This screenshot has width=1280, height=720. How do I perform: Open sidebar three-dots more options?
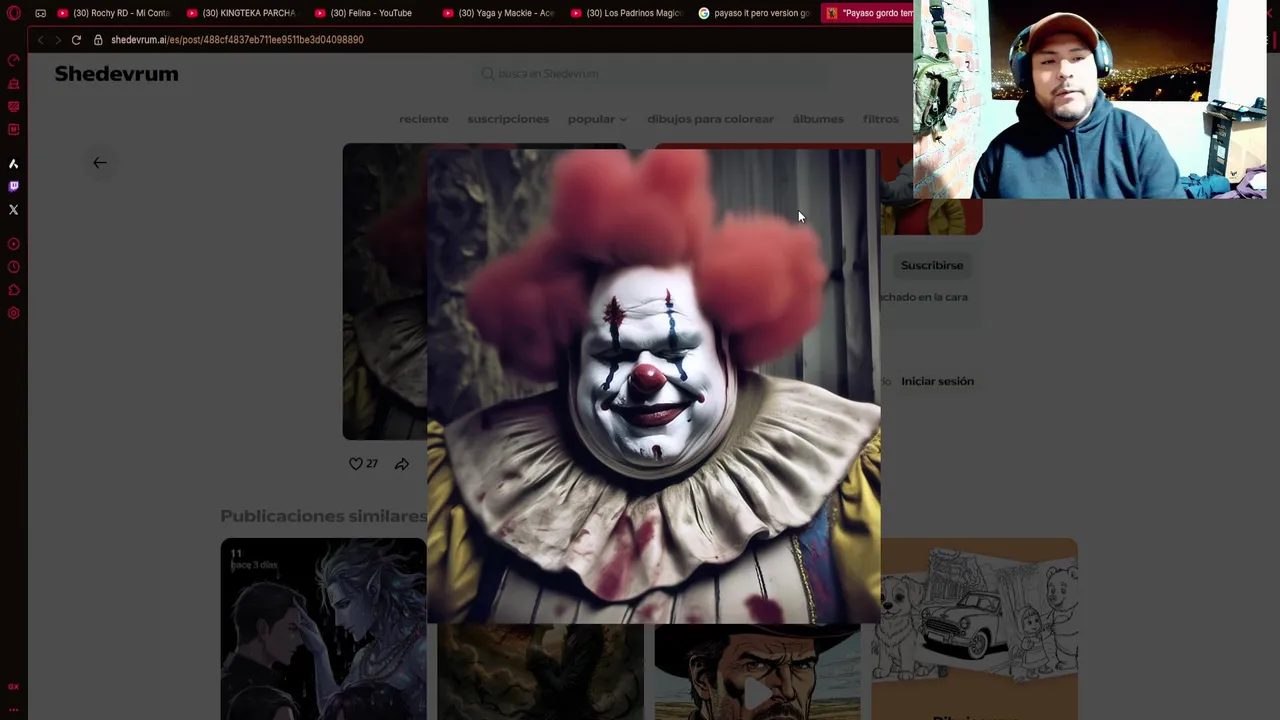(x=13, y=708)
